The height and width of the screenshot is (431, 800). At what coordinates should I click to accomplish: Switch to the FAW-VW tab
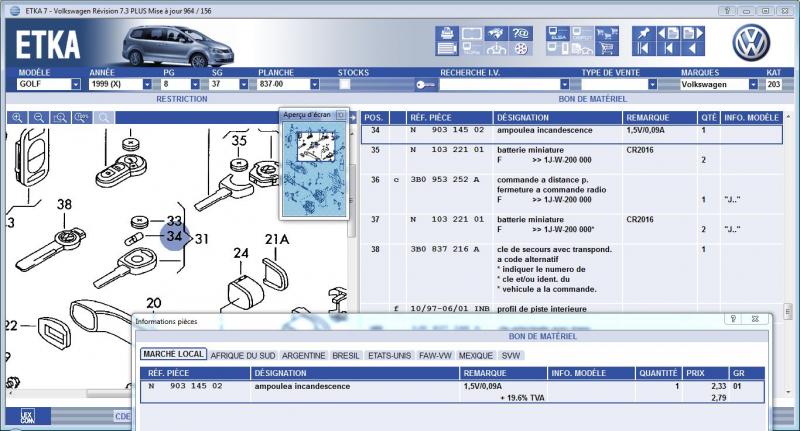(435, 356)
